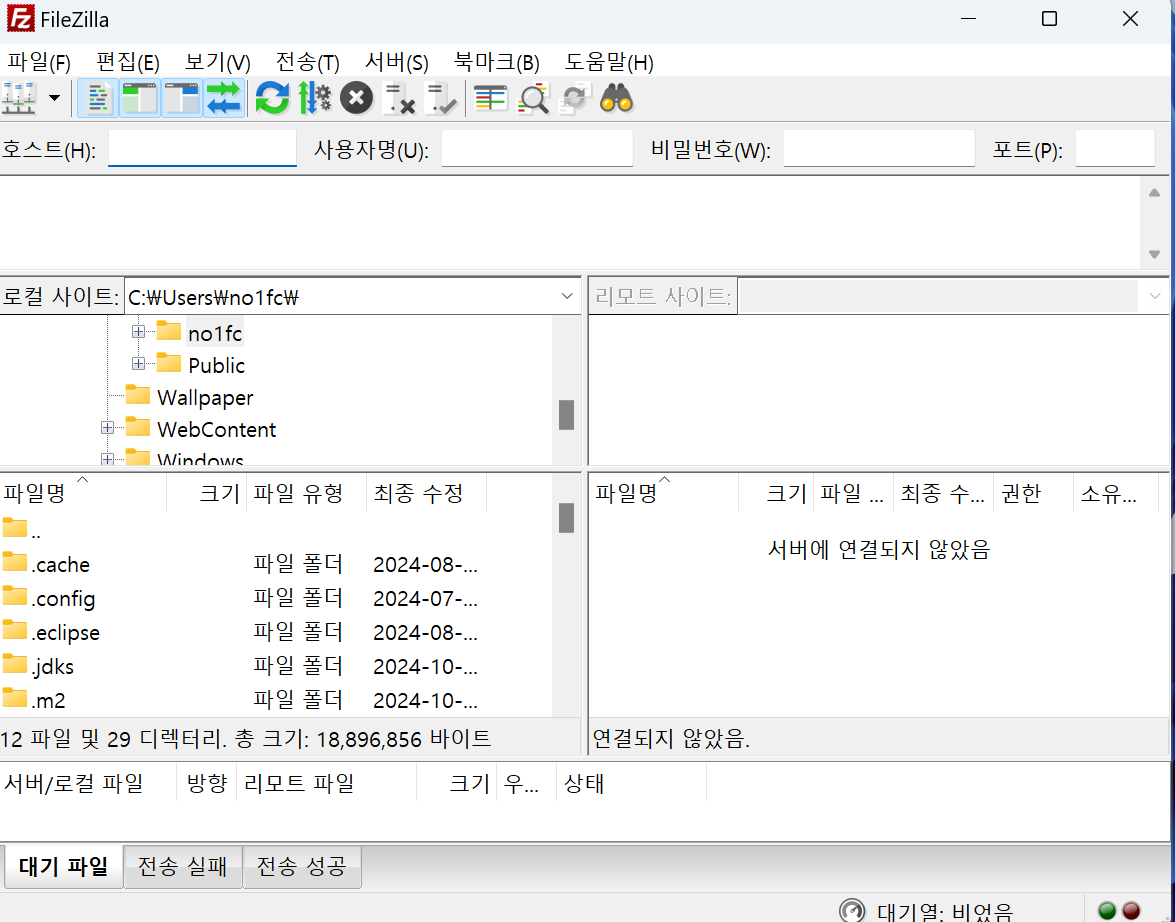Reconnect to last server icon
This screenshot has height=922, width=1175.
pos(441,98)
